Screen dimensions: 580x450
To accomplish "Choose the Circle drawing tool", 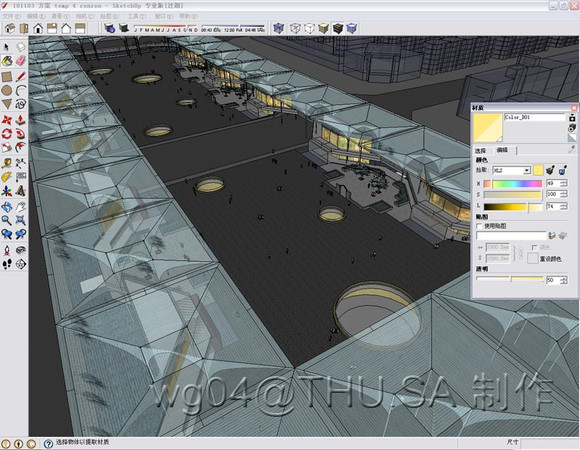I will [x=7, y=90].
